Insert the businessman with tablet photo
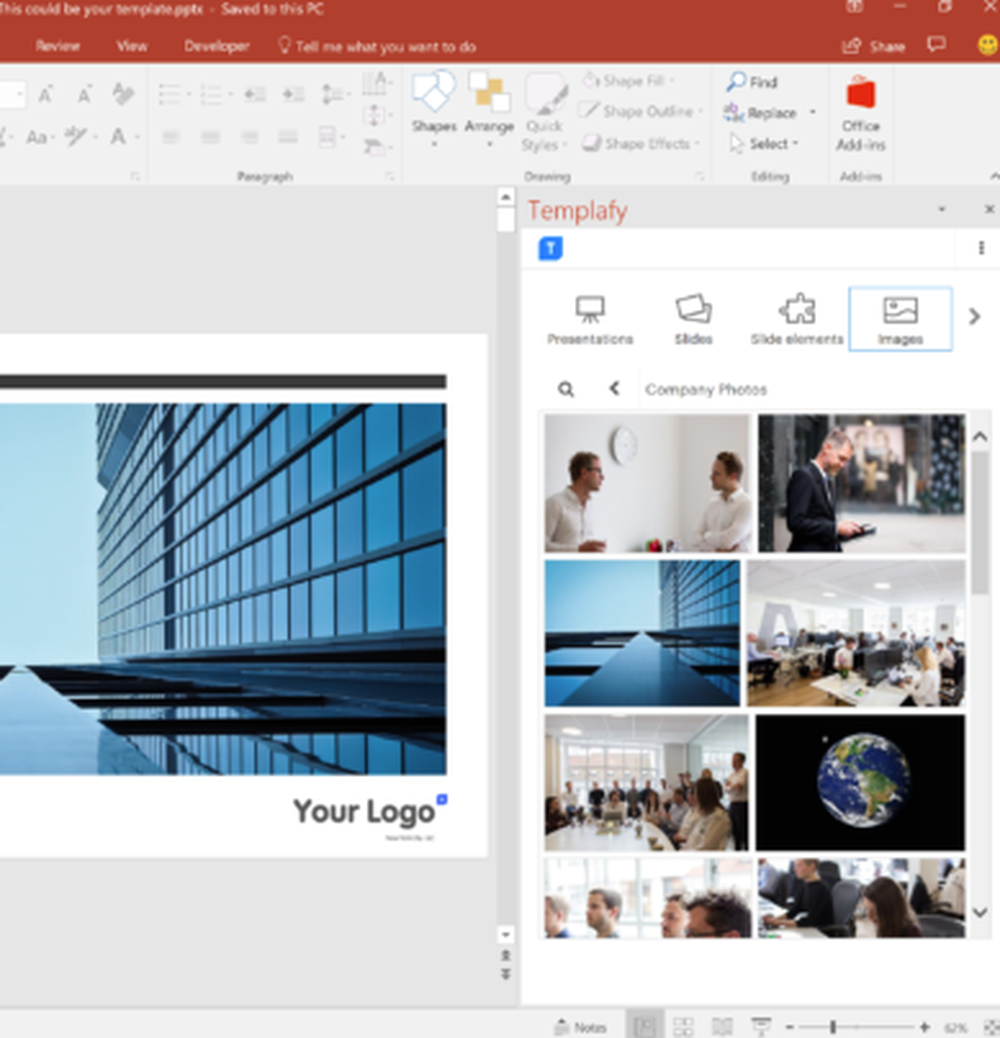Viewport: 1000px width, 1038px height. pyautogui.click(x=861, y=483)
